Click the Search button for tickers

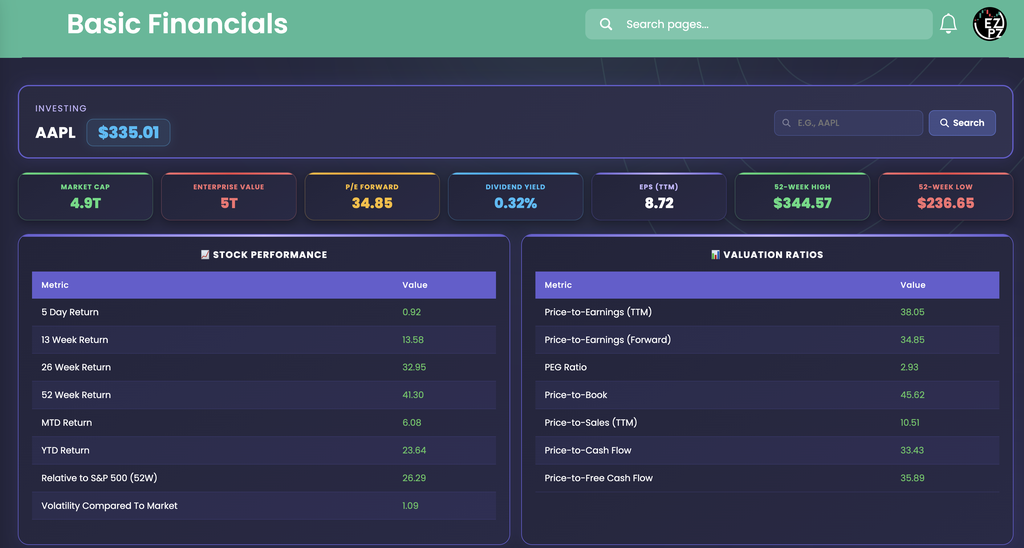tap(962, 123)
